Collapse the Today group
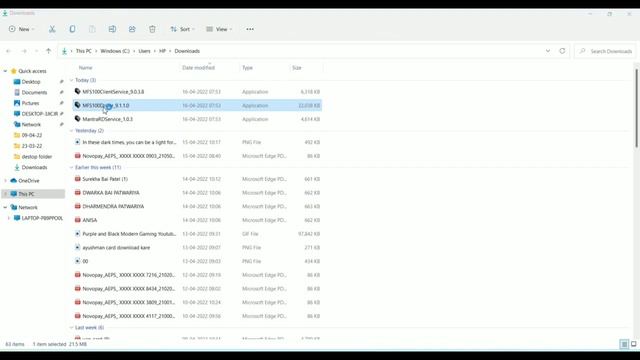This screenshot has height=360, width=640. tap(71, 80)
